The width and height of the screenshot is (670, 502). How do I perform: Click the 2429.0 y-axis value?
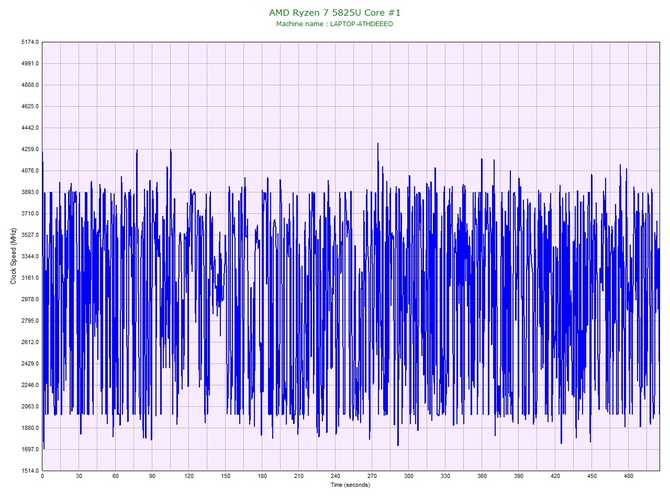pos(30,364)
